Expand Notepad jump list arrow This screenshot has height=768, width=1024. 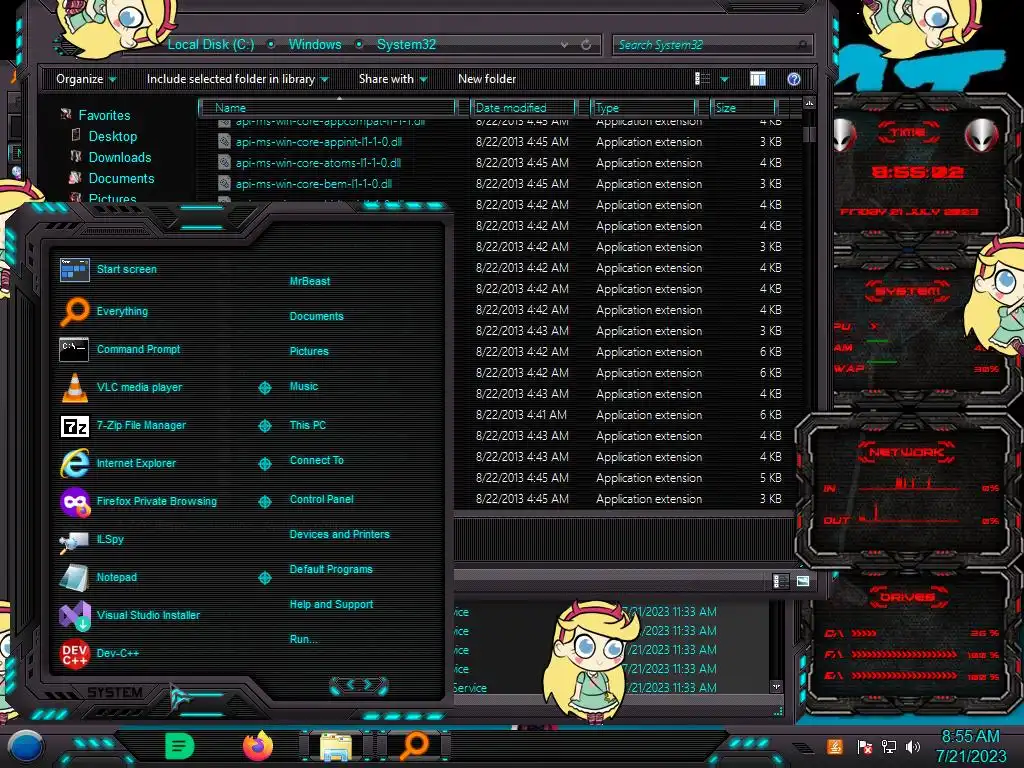tap(264, 578)
